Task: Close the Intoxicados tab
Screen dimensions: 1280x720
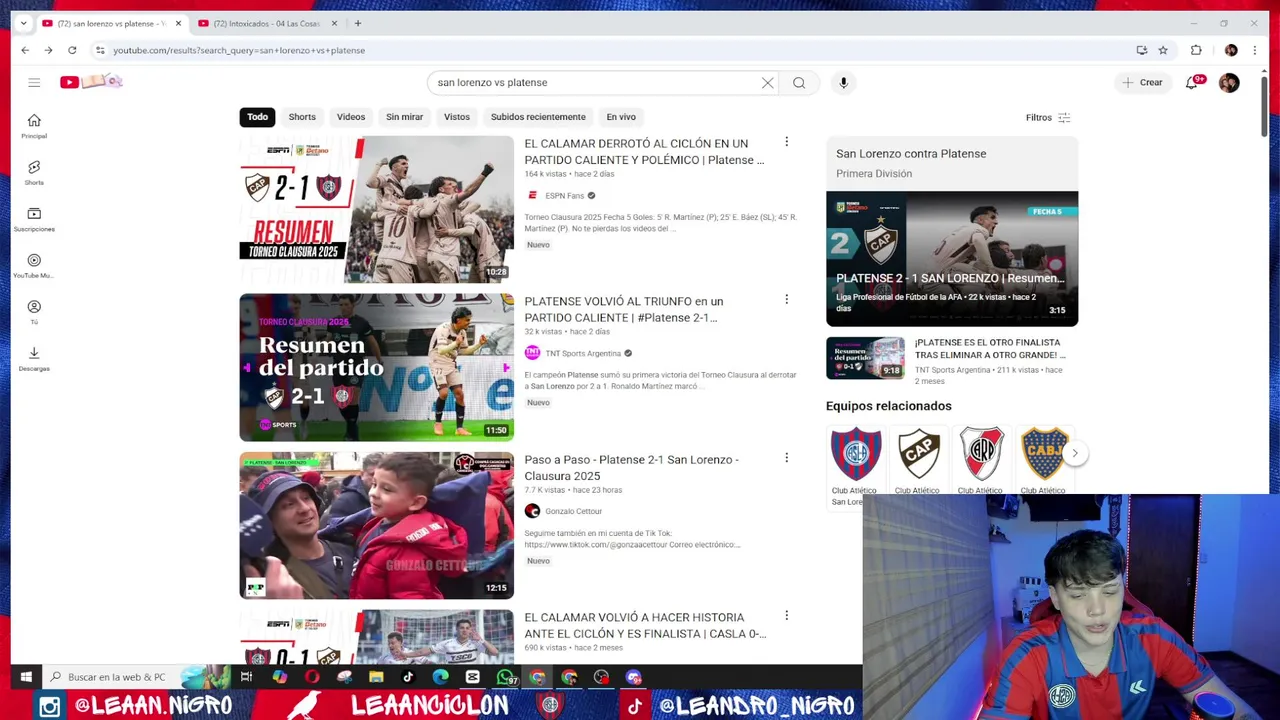Action: click(334, 23)
